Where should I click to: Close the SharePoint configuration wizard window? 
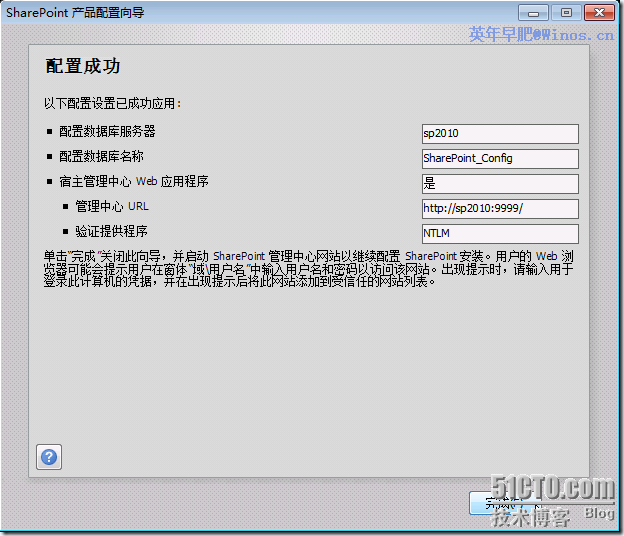[x=599, y=13]
